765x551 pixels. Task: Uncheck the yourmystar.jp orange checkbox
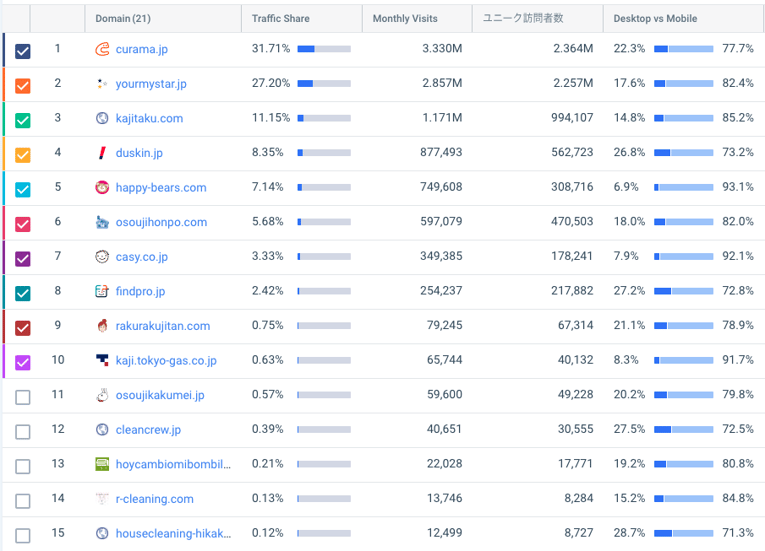point(22,86)
